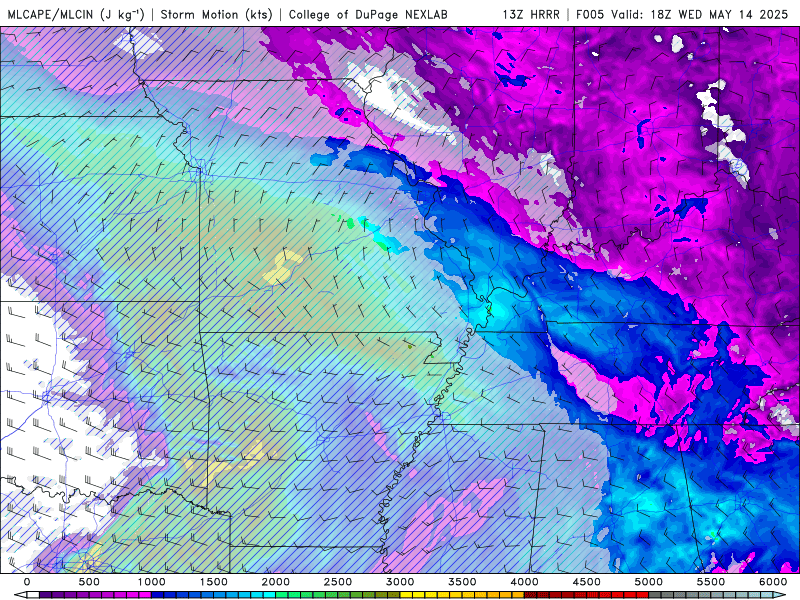Click the 5500 label on the color scale
The height and width of the screenshot is (600, 800).
coord(711,582)
